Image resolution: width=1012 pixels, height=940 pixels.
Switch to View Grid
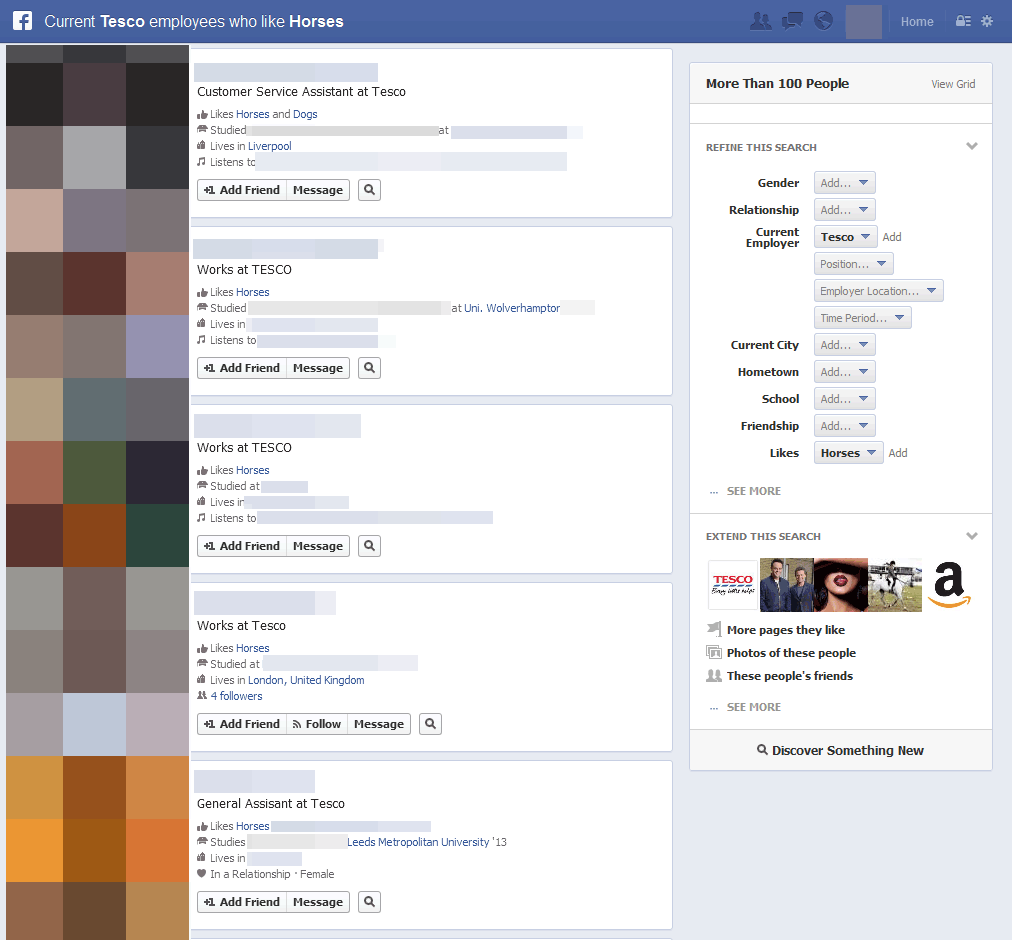pyautogui.click(x=953, y=84)
